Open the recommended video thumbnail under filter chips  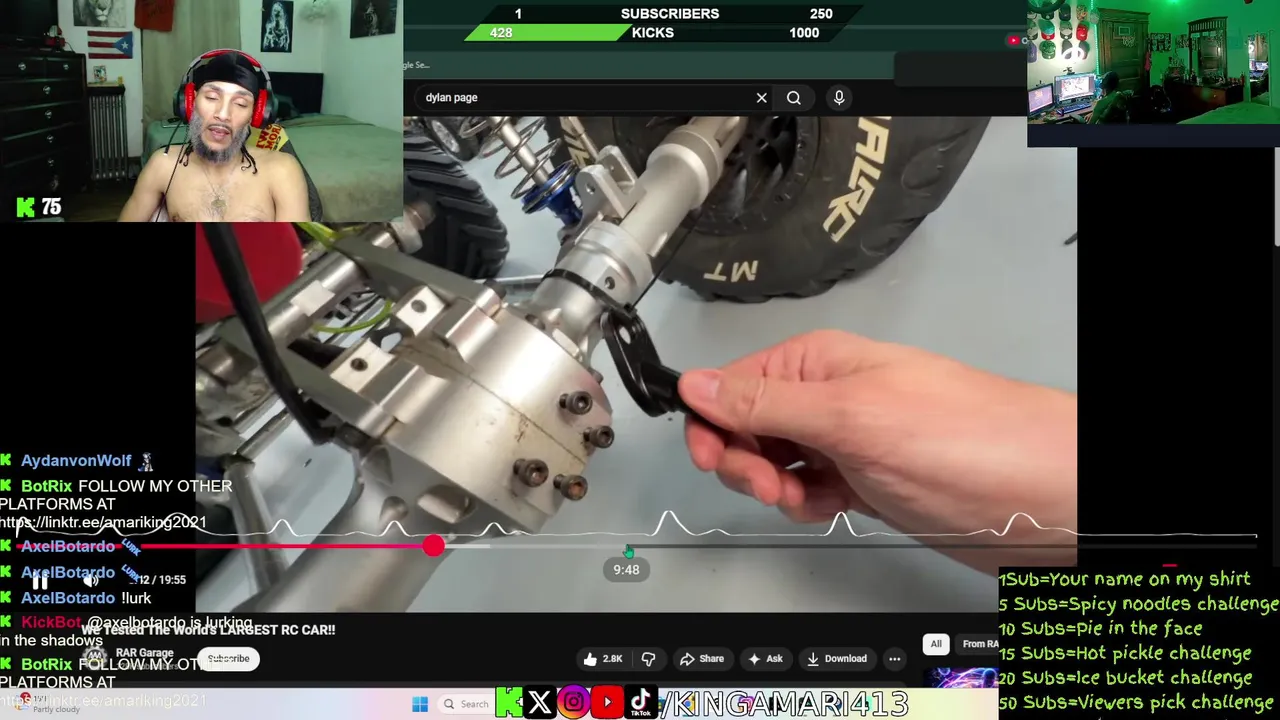tap(960, 678)
